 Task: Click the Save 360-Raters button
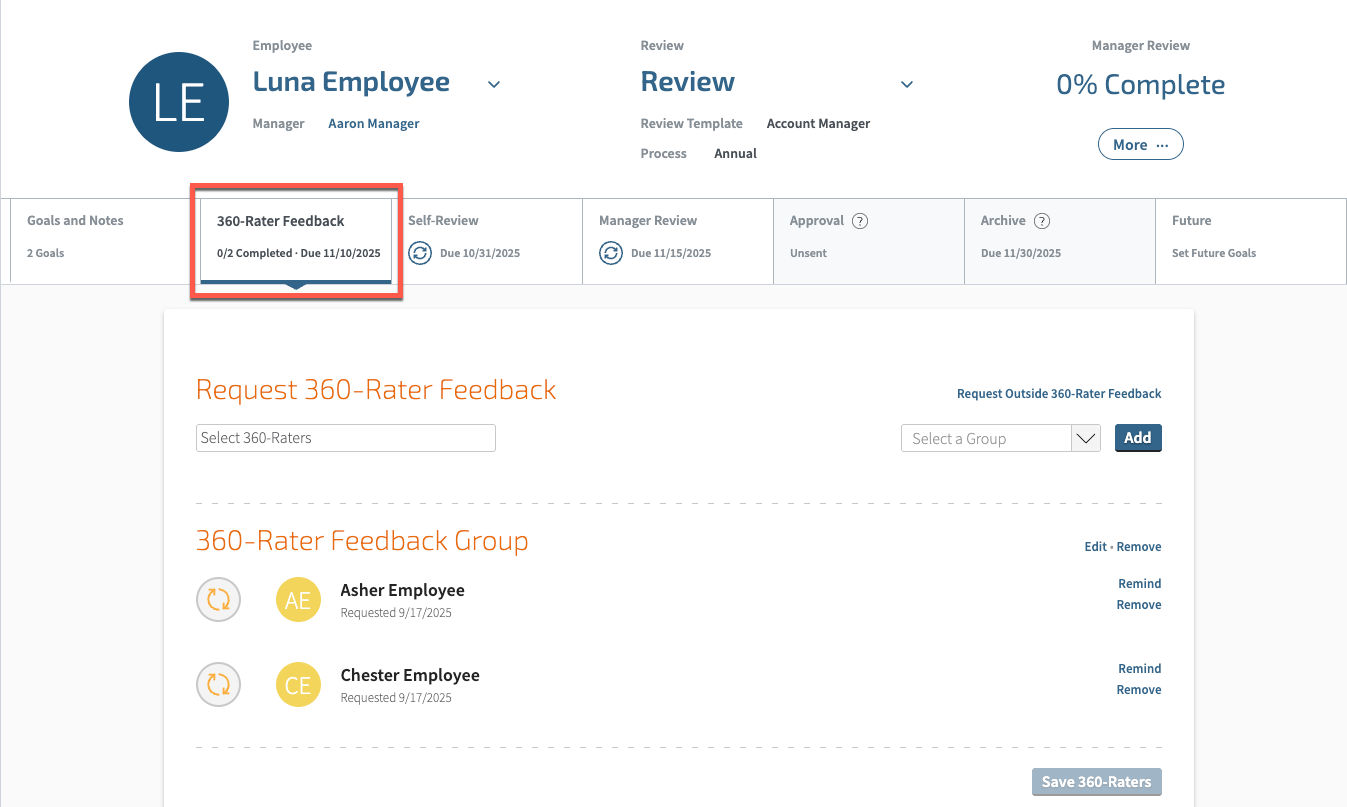tap(1096, 782)
